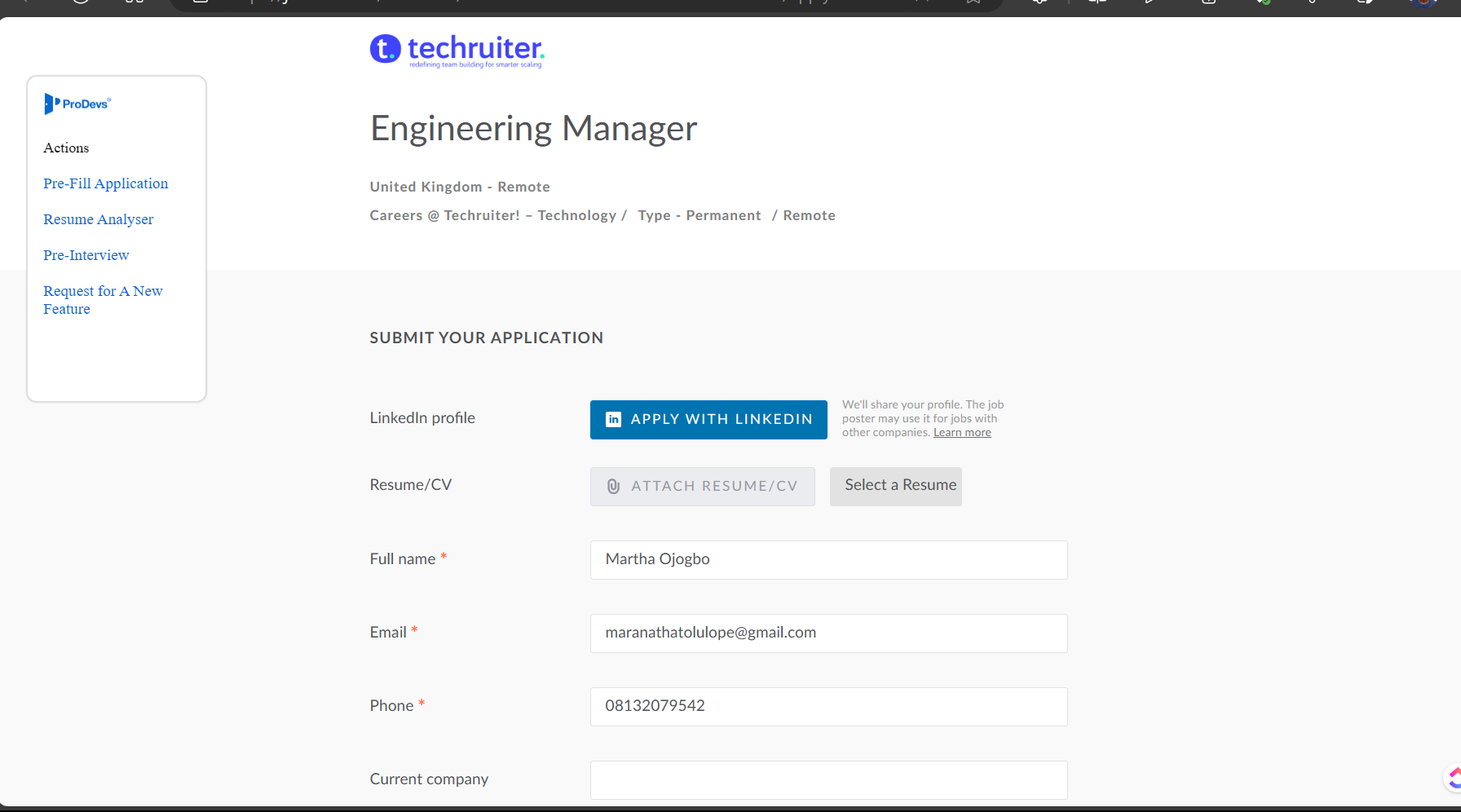Click the 'SUBMIT YOUR APPLICATION' heading
The image size is (1461, 812).
(487, 338)
